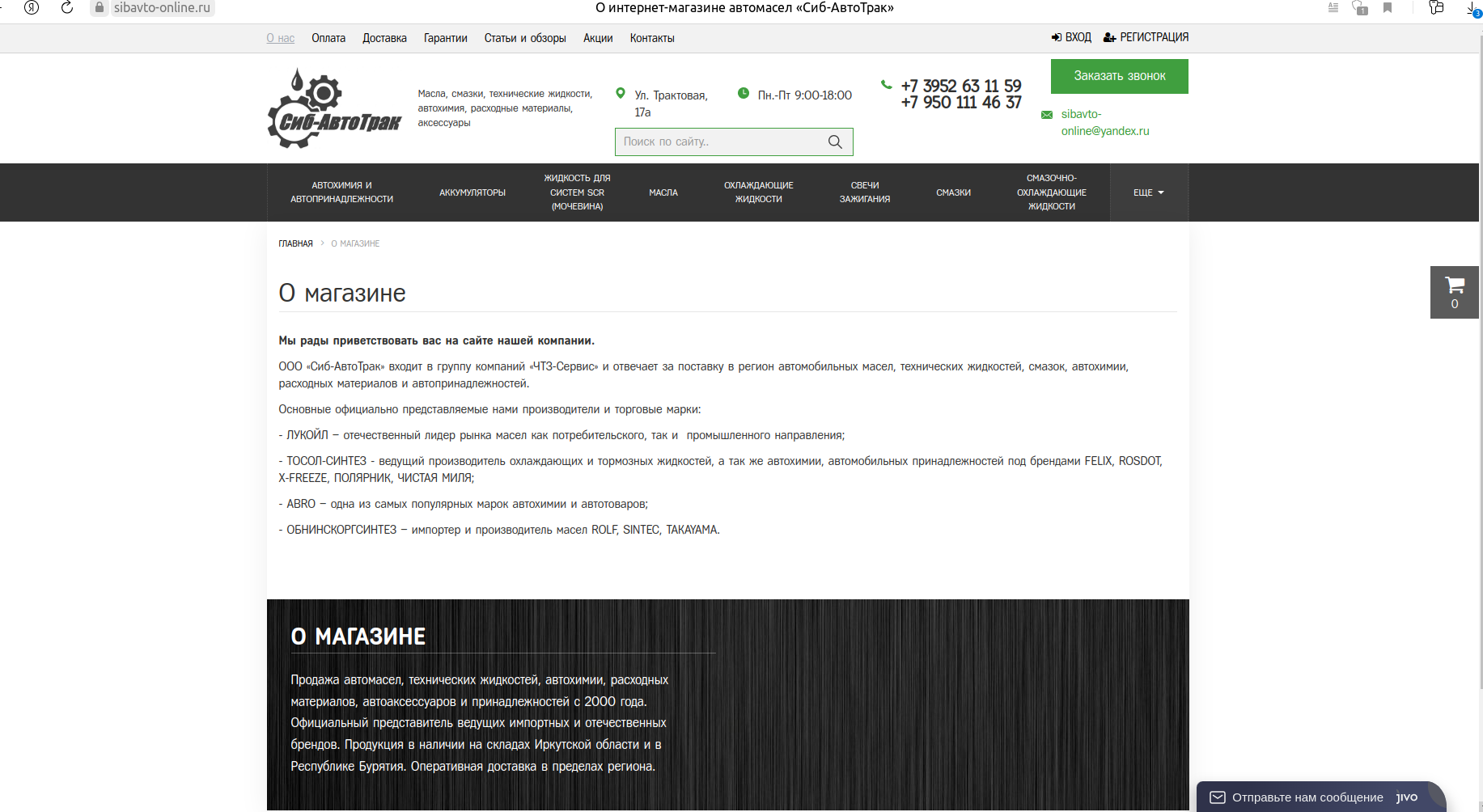This screenshot has width=1483, height=812.
Task: Open the Акции page
Action: (598, 38)
